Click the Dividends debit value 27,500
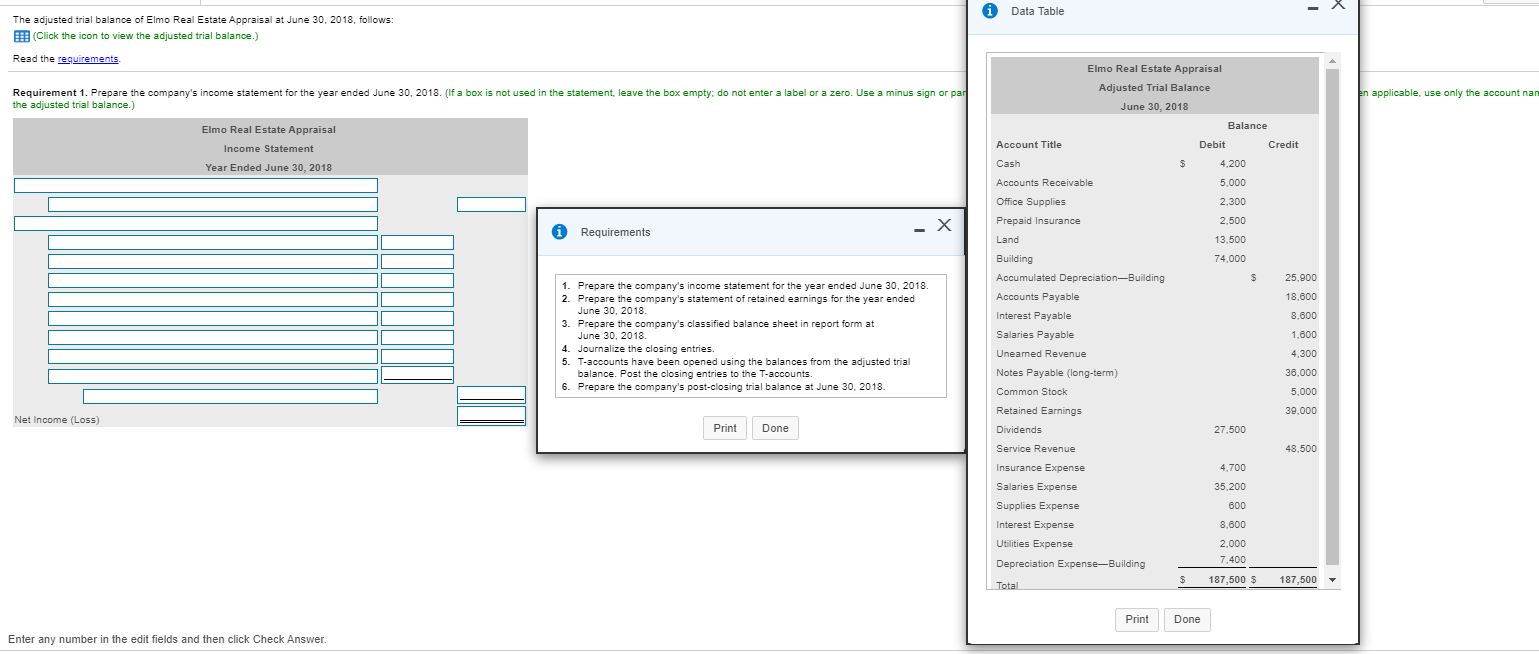1539x654 pixels. point(1230,430)
